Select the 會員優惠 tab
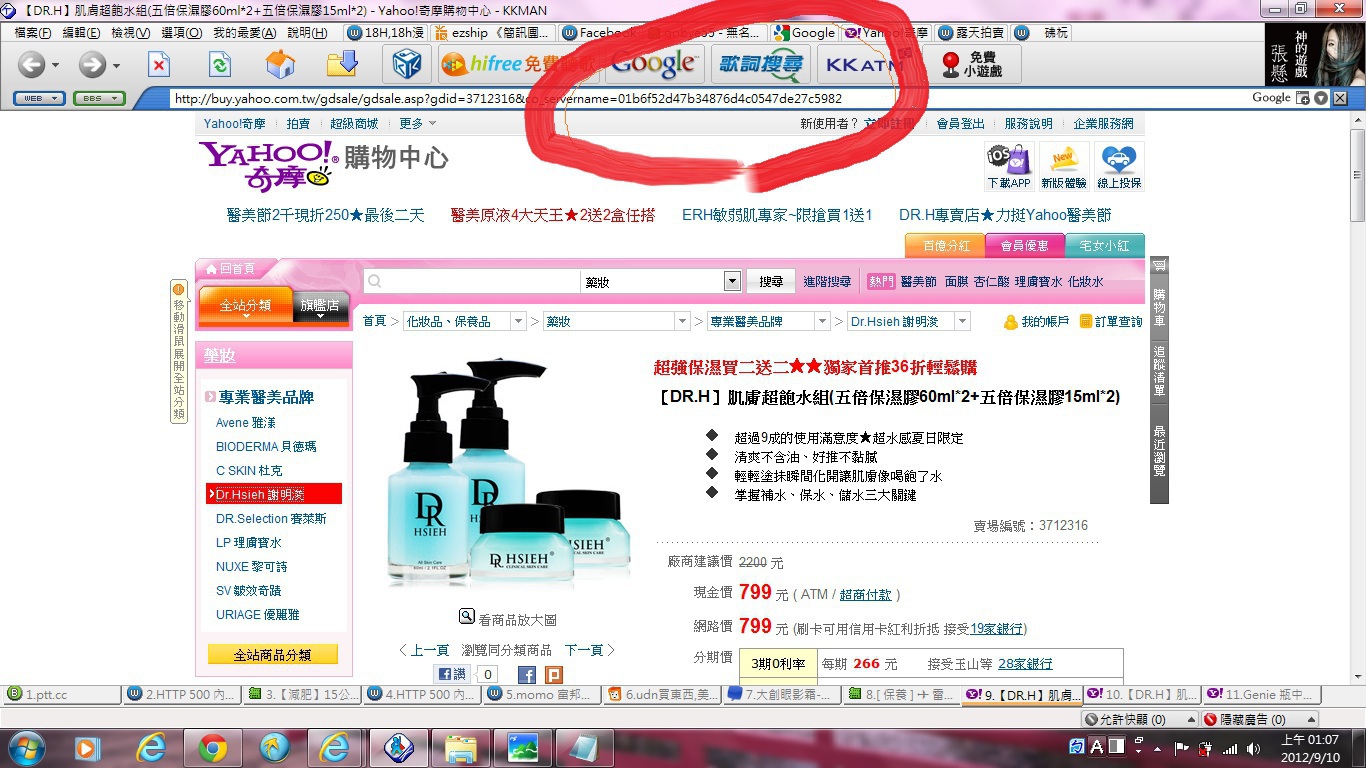Screen dimensions: 1366x768 [1025, 245]
